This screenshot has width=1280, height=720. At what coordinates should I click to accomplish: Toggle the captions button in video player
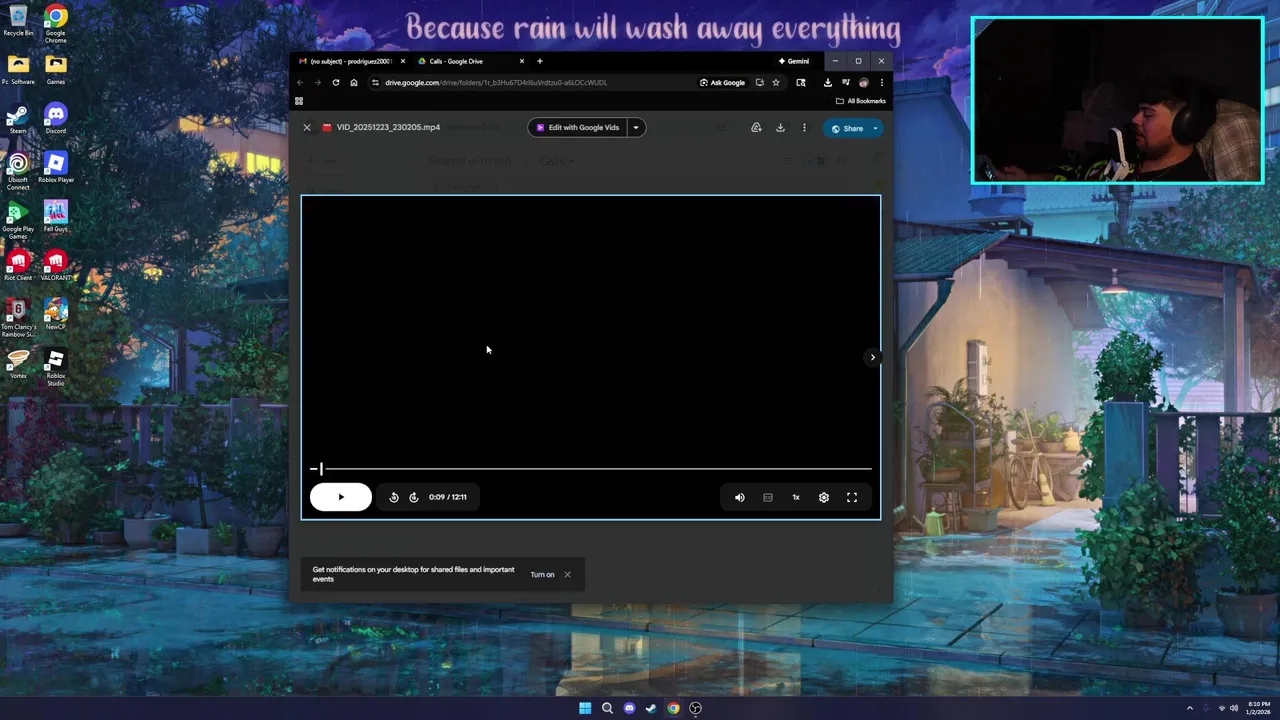[x=768, y=497]
